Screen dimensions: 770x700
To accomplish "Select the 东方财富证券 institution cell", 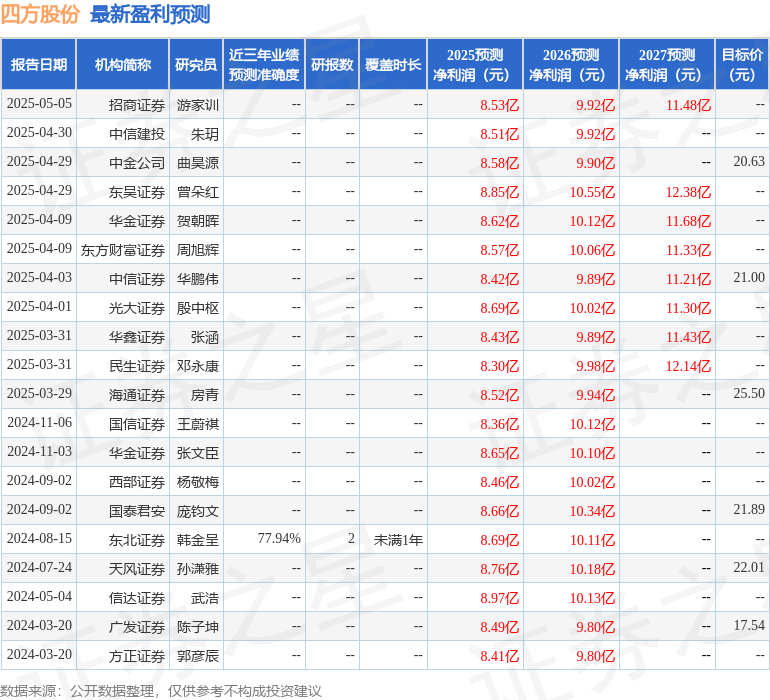I will [123, 250].
